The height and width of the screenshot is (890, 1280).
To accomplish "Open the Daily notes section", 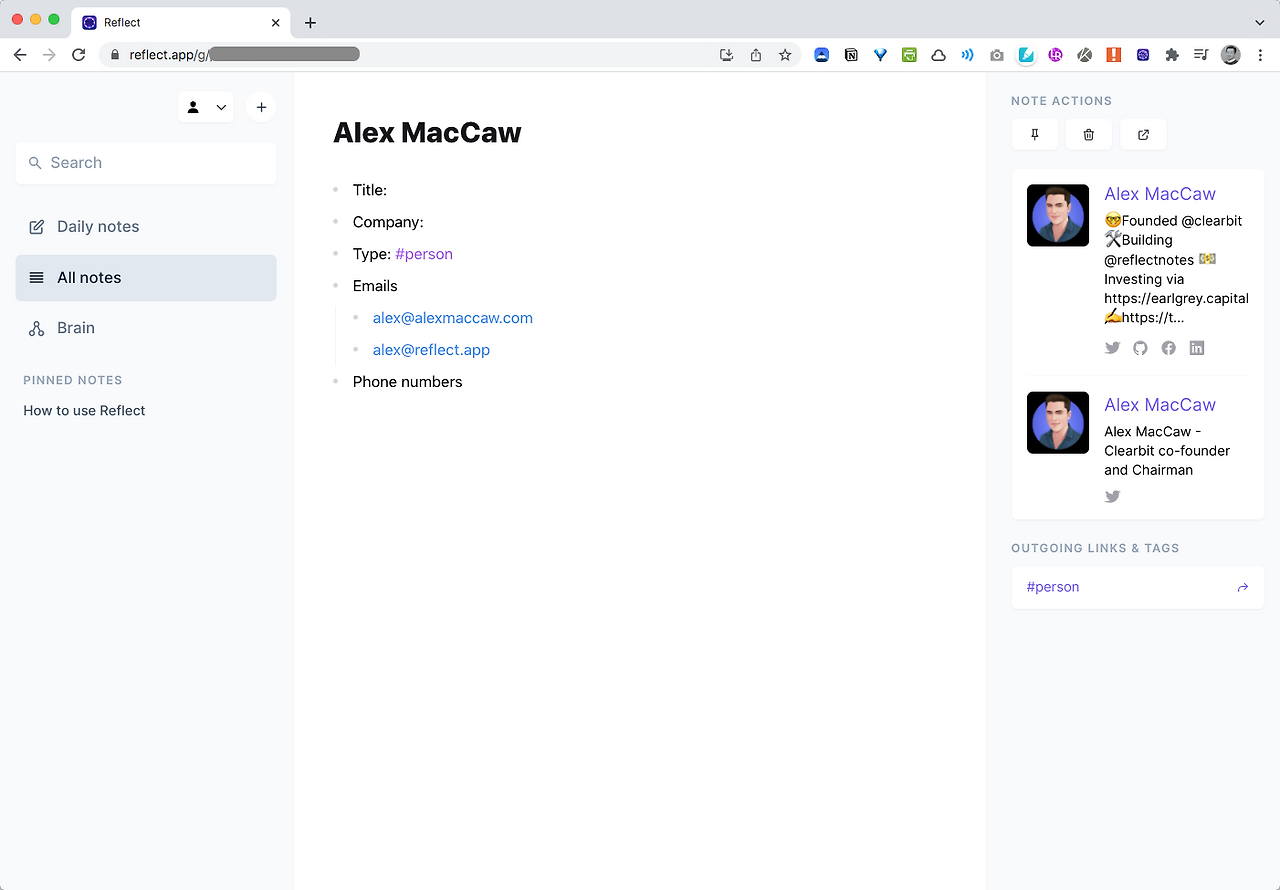I will (x=146, y=227).
